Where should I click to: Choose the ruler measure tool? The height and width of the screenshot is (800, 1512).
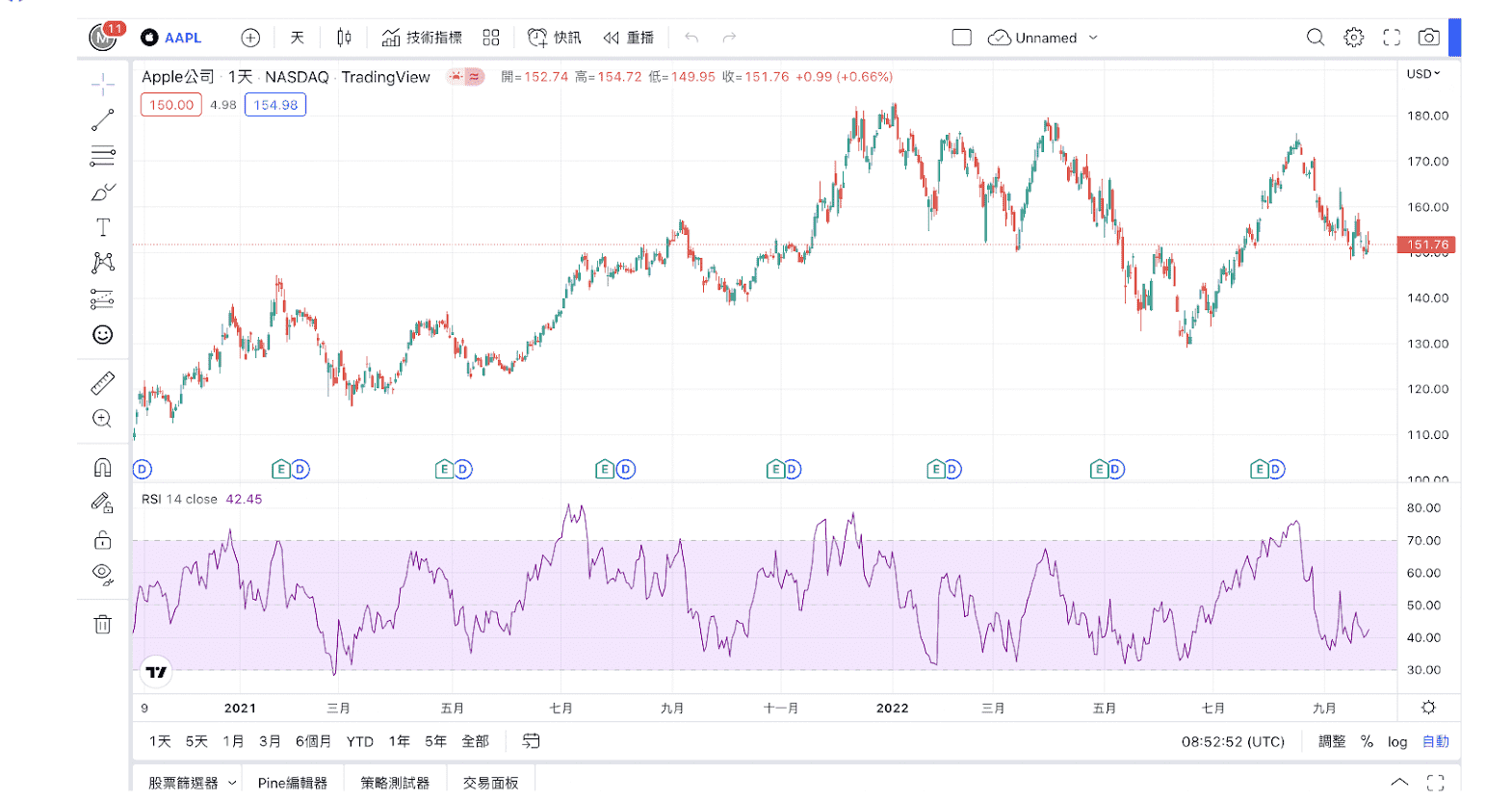(103, 383)
